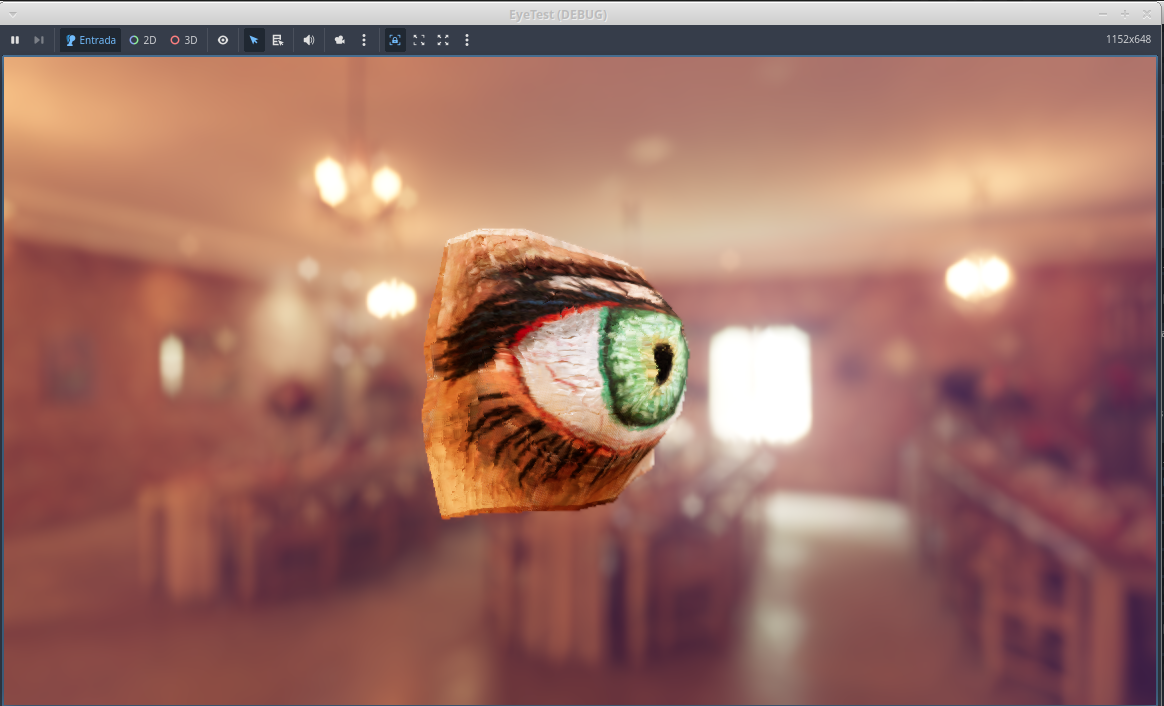Image resolution: width=1164 pixels, height=706 pixels.
Task: Toggle camera override icon
Action: click(x=340, y=40)
